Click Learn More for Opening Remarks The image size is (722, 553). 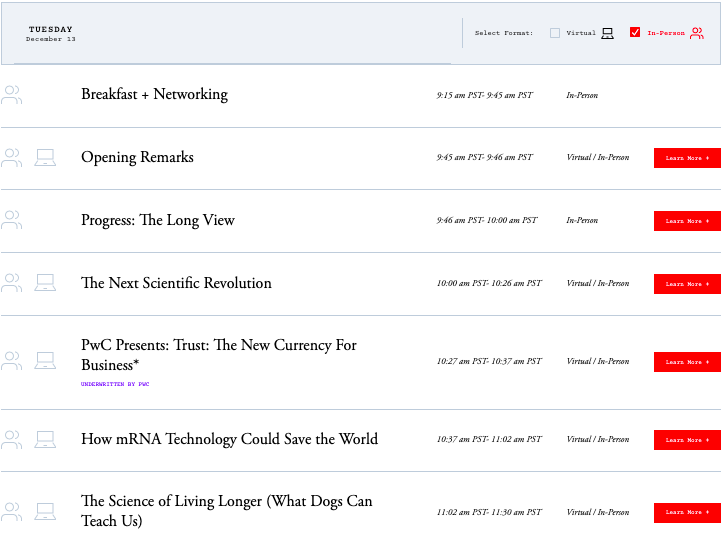pyautogui.click(x=687, y=158)
